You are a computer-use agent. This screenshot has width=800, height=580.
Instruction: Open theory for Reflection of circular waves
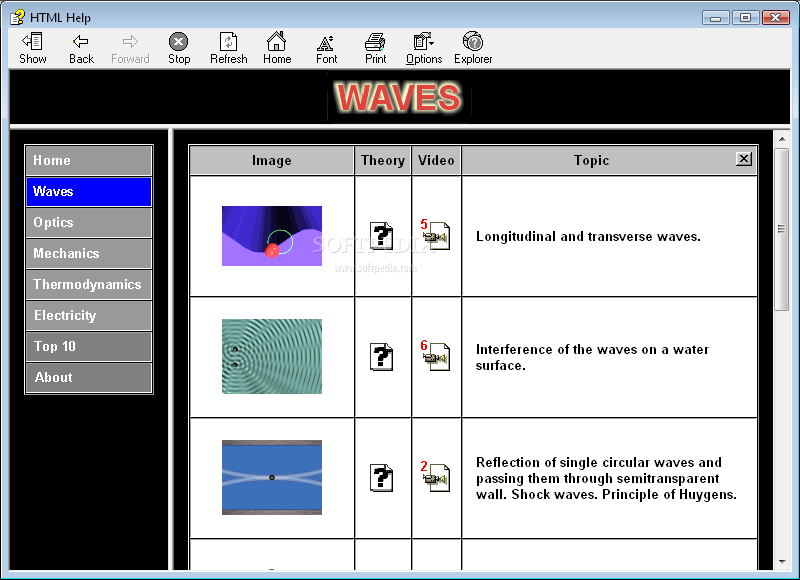tap(382, 477)
